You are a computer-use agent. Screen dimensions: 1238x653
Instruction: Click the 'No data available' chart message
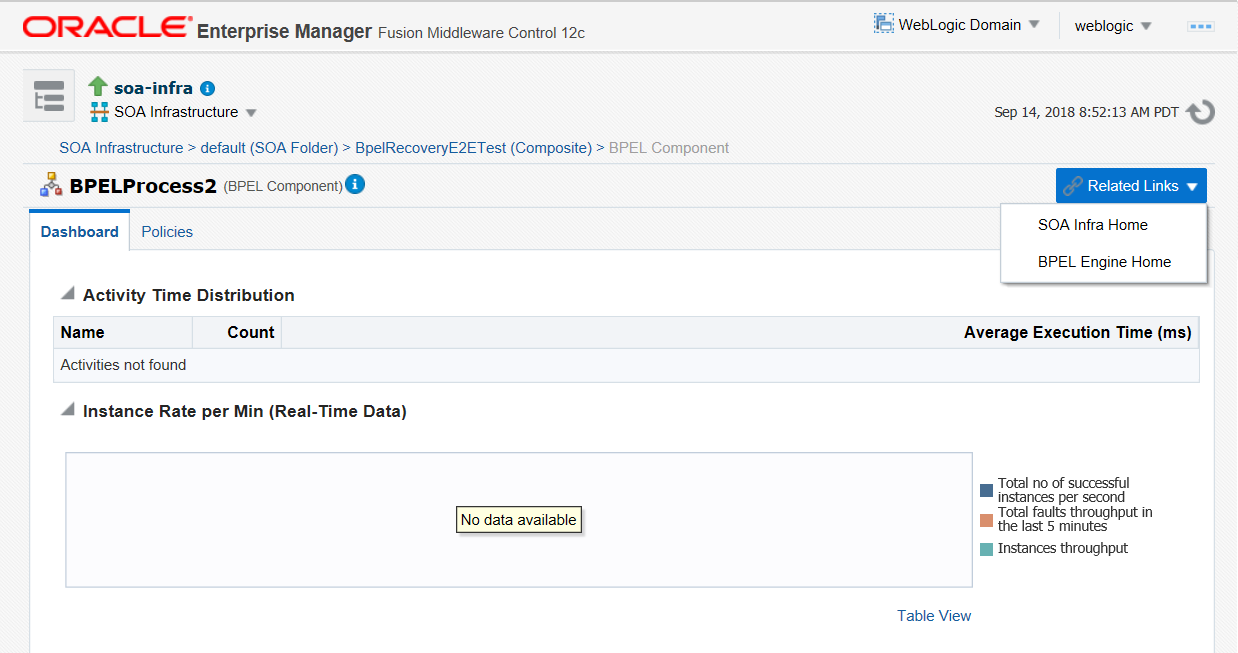click(519, 520)
